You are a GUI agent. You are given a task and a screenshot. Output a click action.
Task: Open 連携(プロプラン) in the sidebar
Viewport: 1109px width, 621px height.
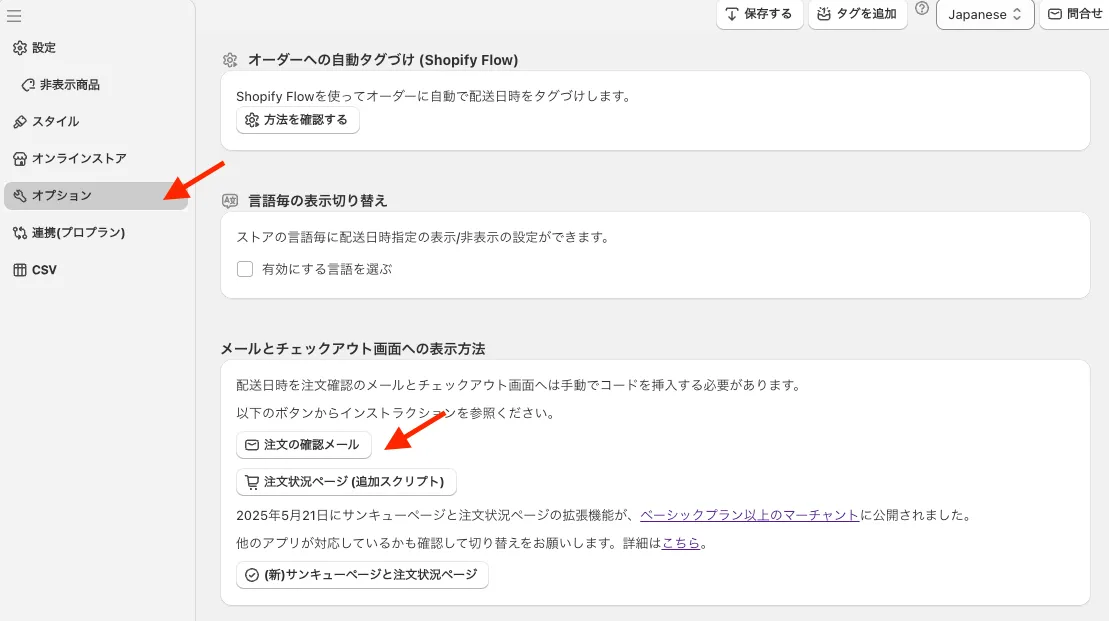pos(78,233)
